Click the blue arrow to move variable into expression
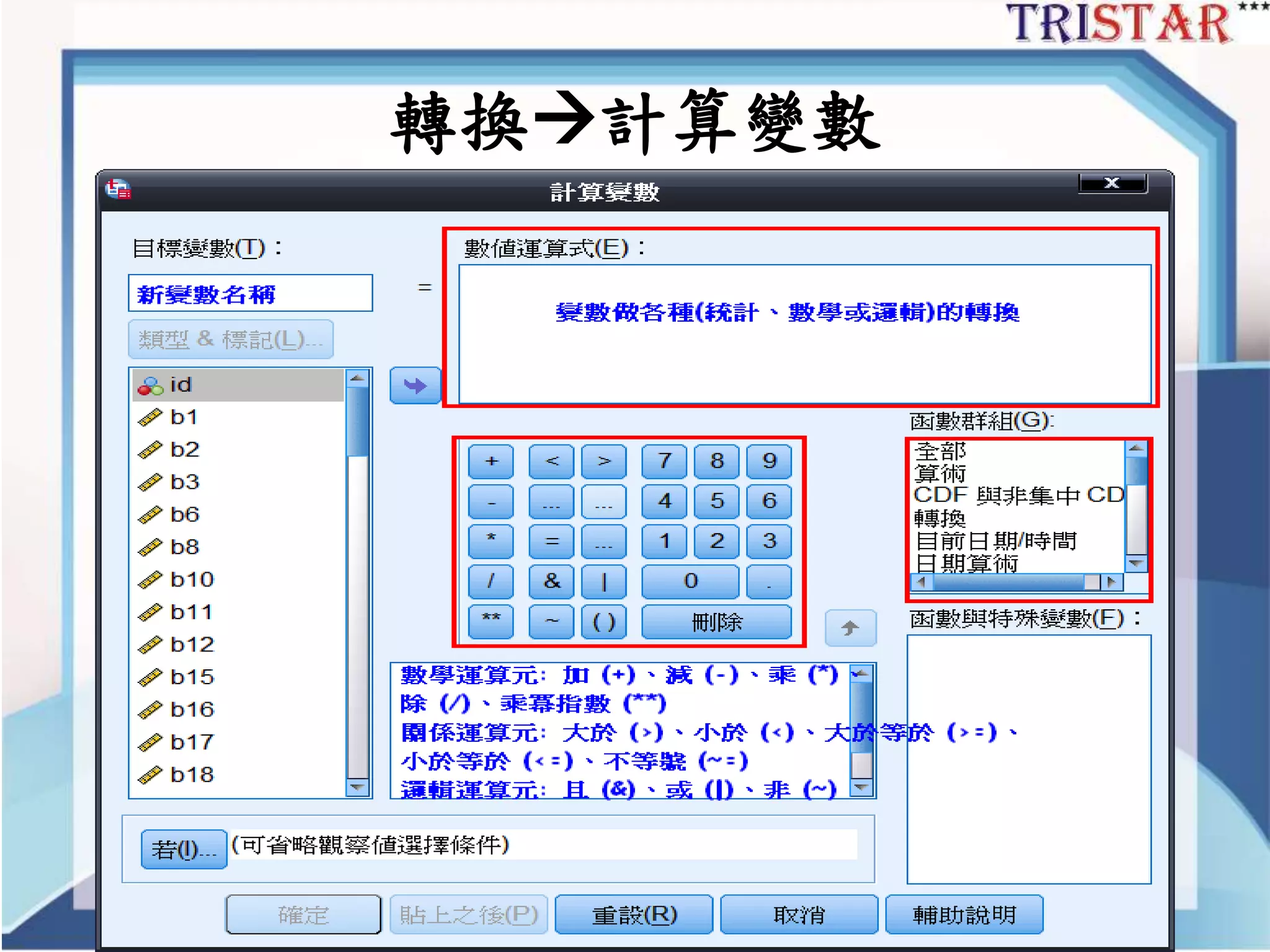1270x952 pixels. coord(415,386)
